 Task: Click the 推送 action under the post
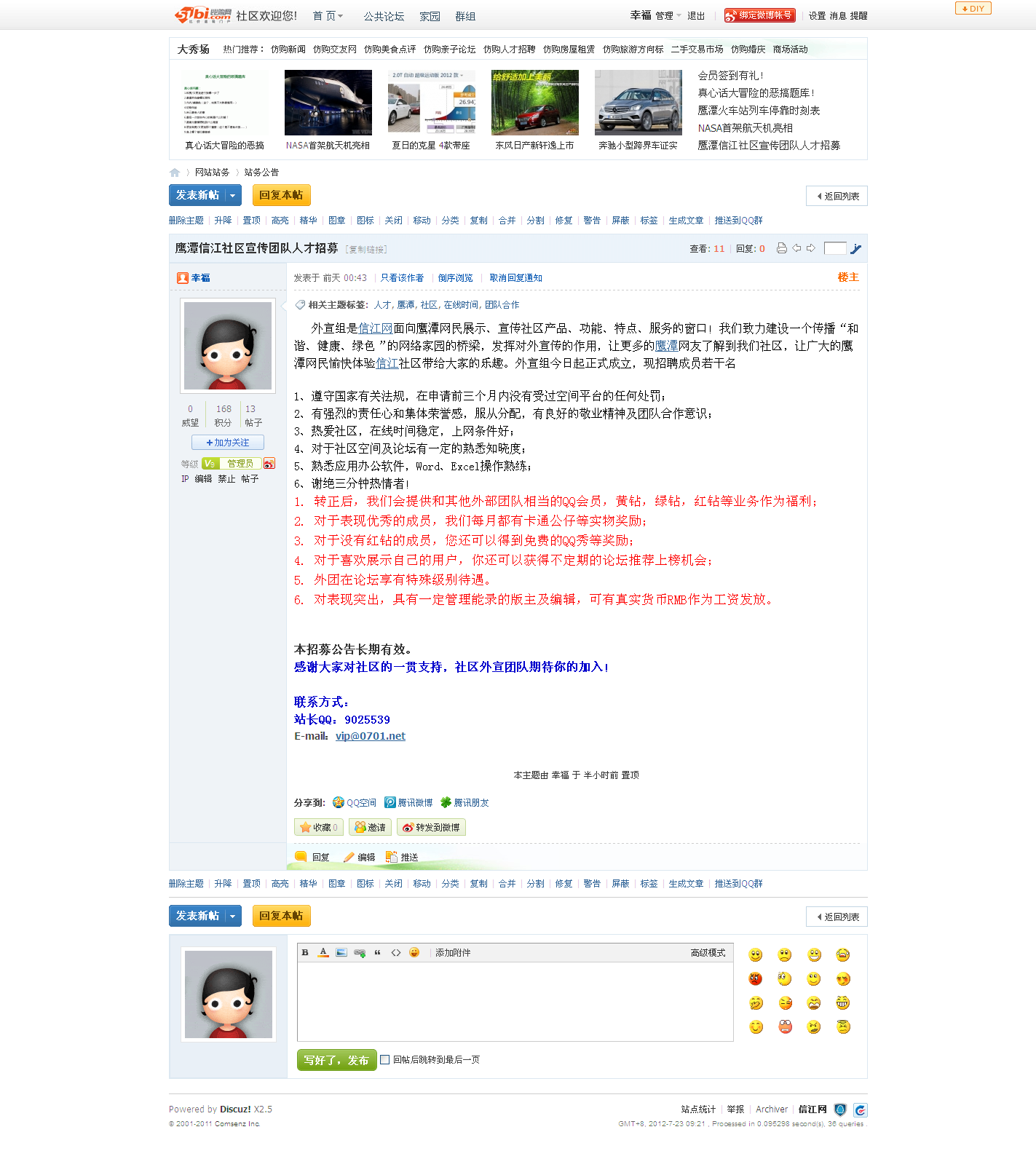point(402,858)
